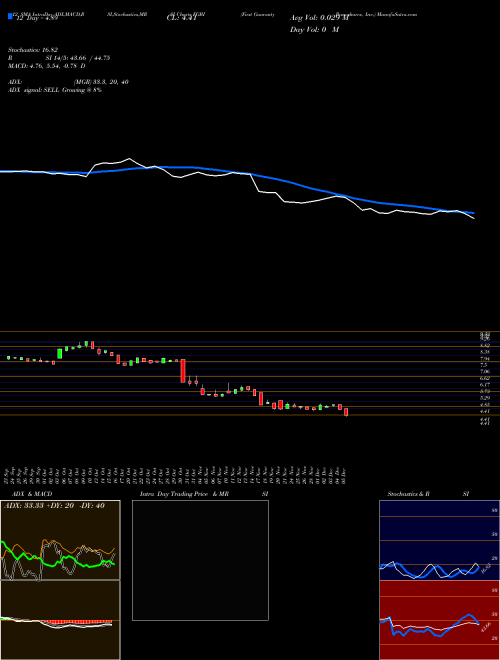Click the red MACD histogram bars
This screenshot has width=500, height=660.
click(x=76, y=621)
